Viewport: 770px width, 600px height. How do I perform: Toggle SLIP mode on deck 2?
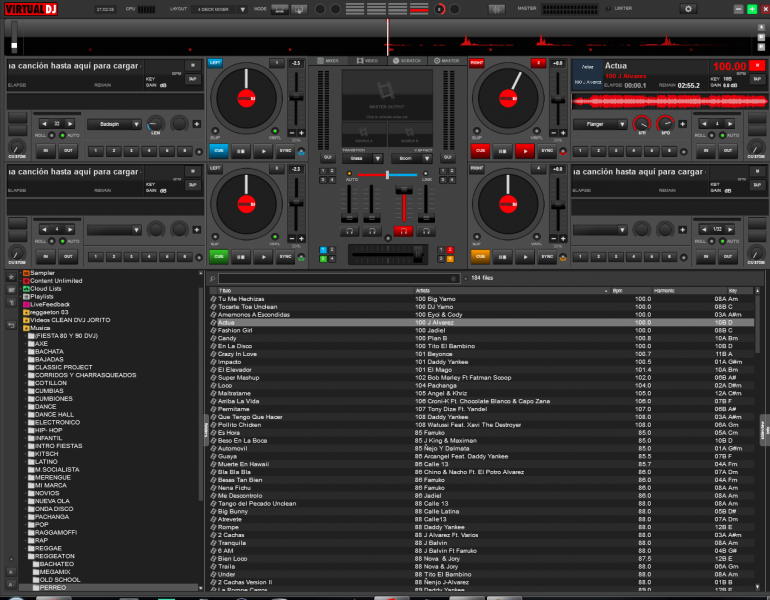476,131
